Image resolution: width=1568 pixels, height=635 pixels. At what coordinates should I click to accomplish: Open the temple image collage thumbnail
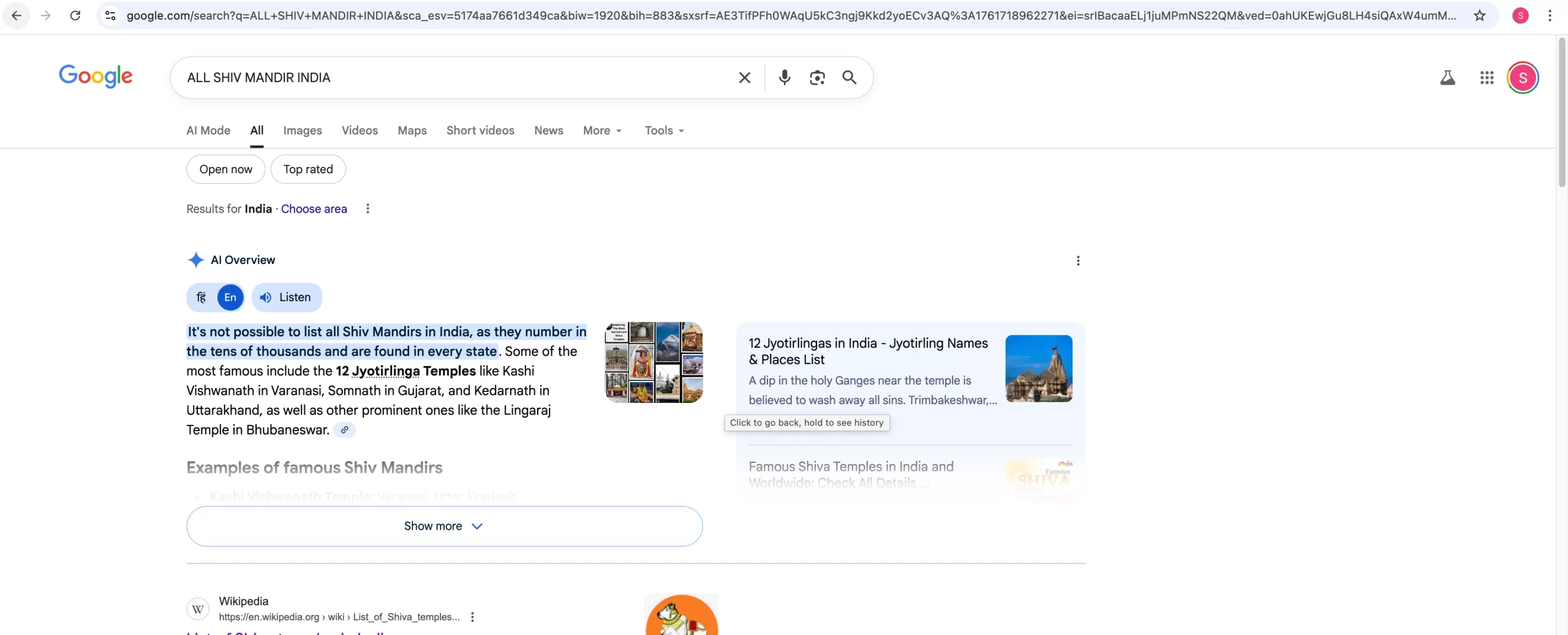tap(654, 362)
